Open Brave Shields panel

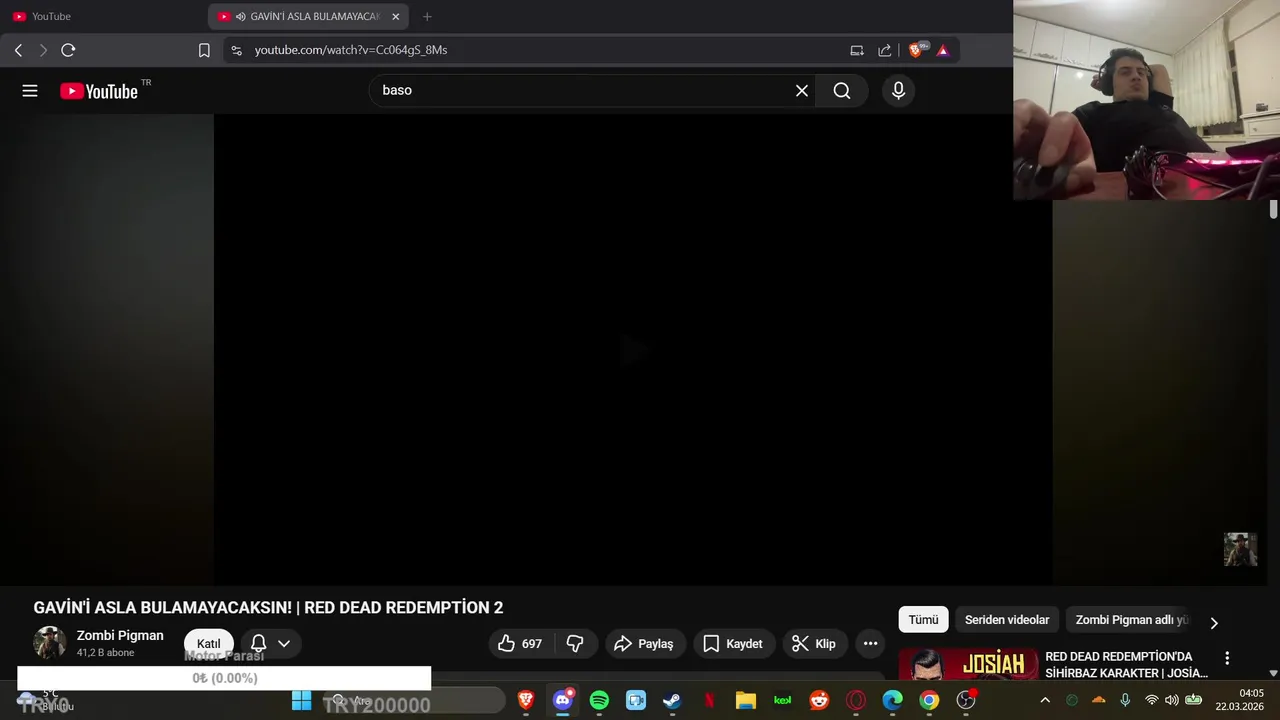[x=916, y=50]
